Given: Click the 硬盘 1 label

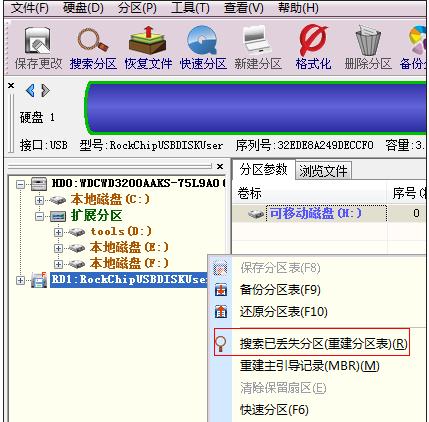Looking at the screenshot, I should point(37,117).
